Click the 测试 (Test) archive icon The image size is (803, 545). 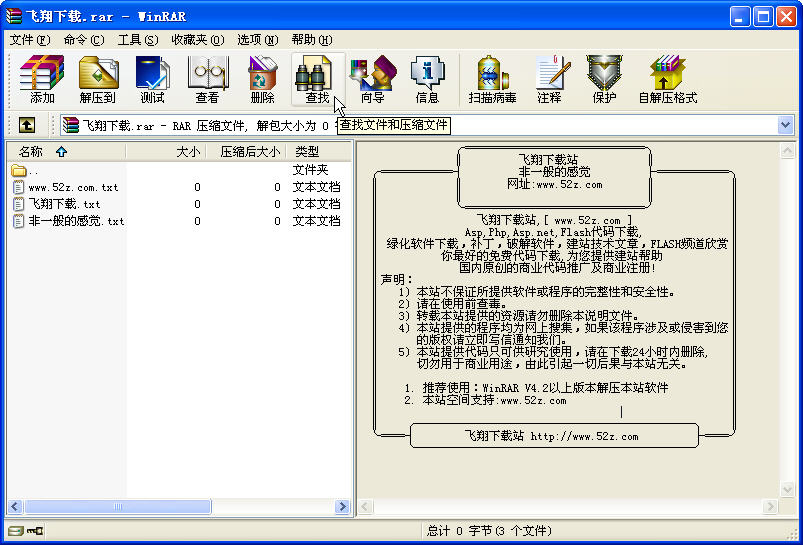(152, 79)
